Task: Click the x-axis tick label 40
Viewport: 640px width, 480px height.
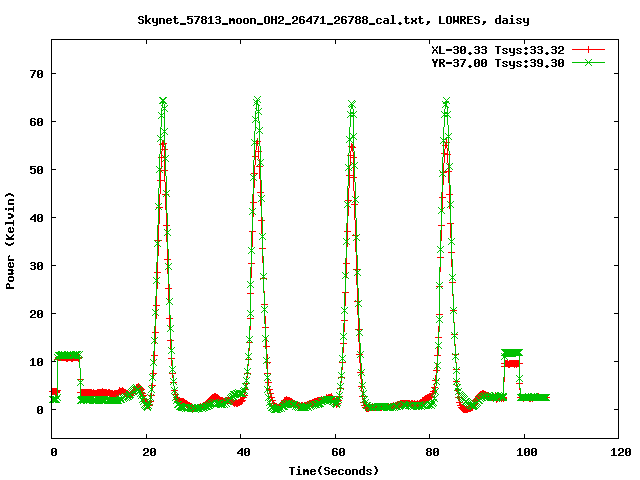Action: (x=243, y=452)
